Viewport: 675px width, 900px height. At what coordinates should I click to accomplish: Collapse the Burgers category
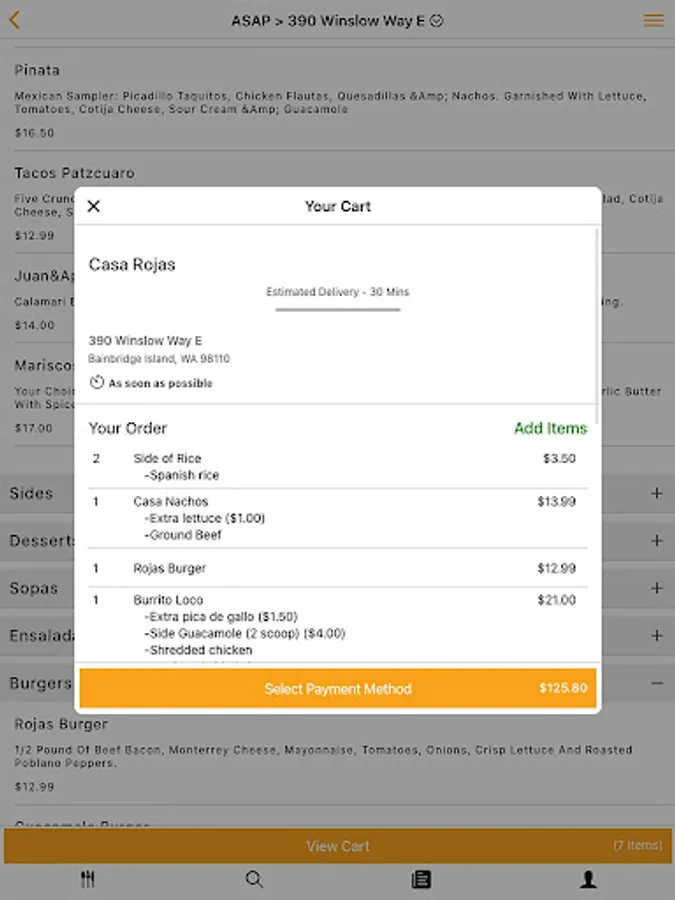[657, 683]
